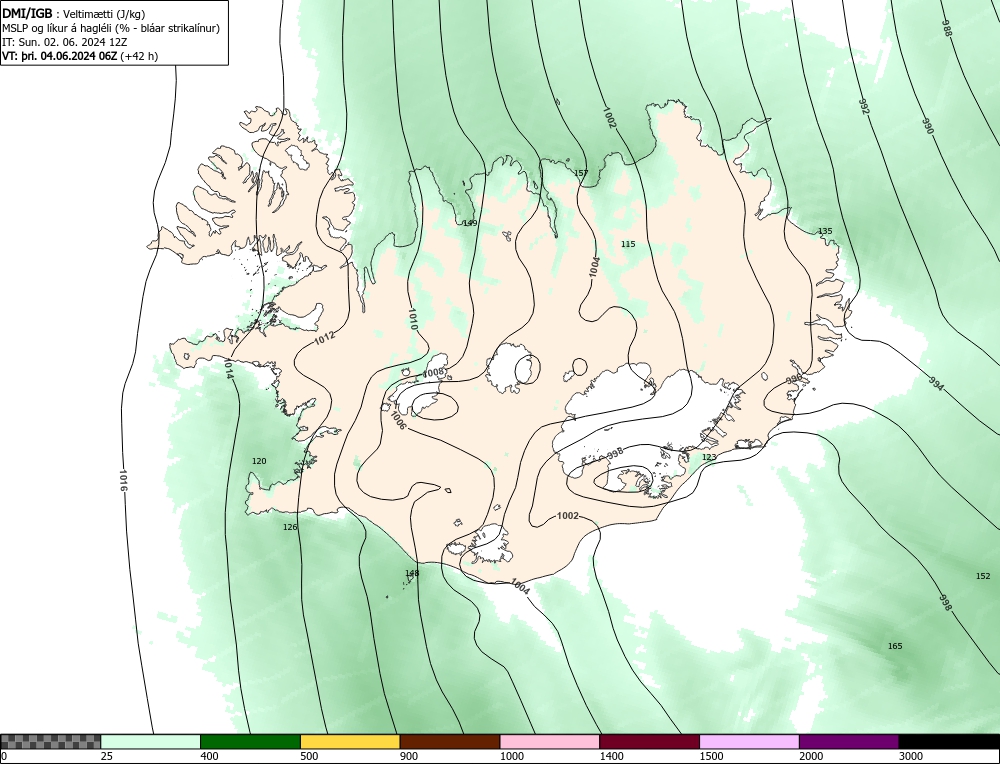Click the 996 isobar label
Screen dimensions: 1000x764
(794, 379)
